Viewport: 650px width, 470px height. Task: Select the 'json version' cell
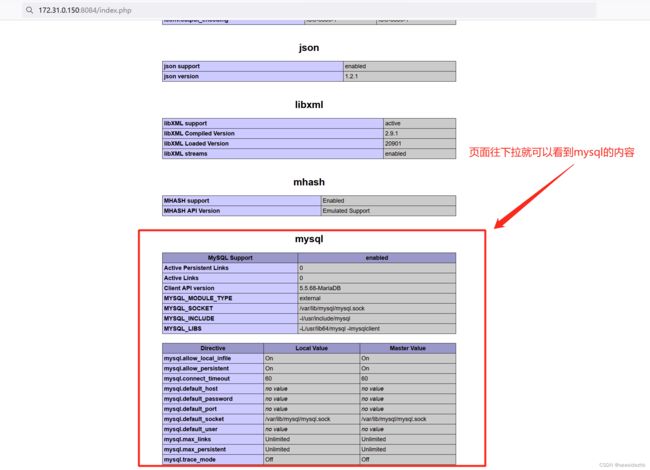(x=253, y=76)
